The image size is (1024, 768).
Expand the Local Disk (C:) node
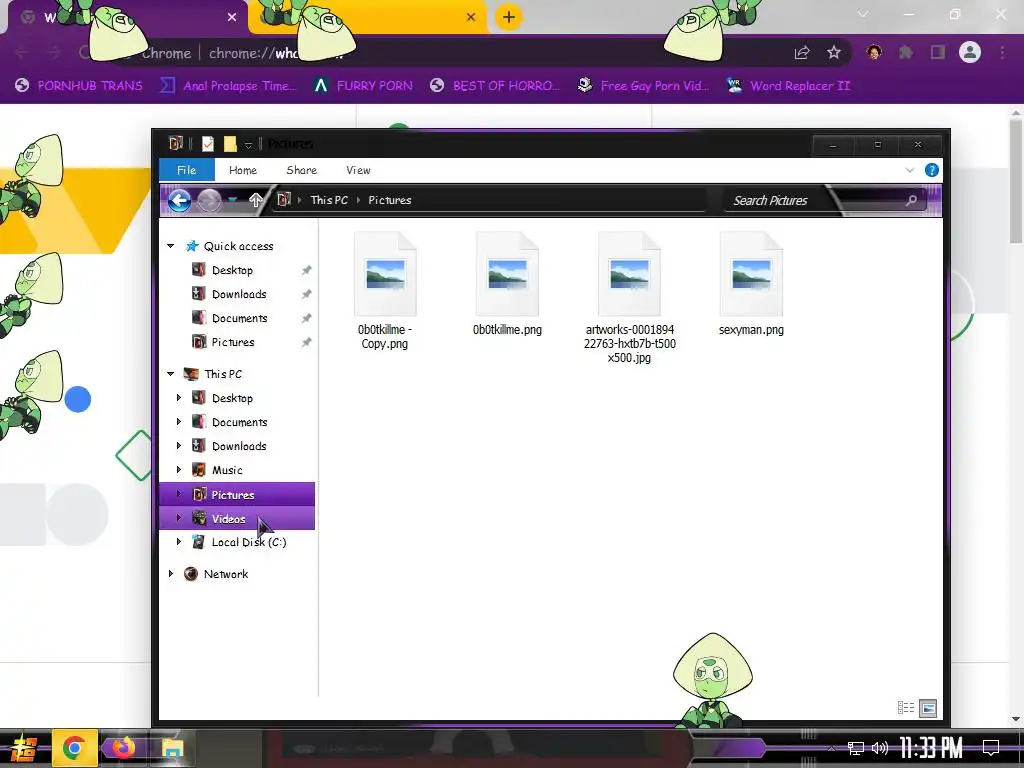pyautogui.click(x=178, y=541)
